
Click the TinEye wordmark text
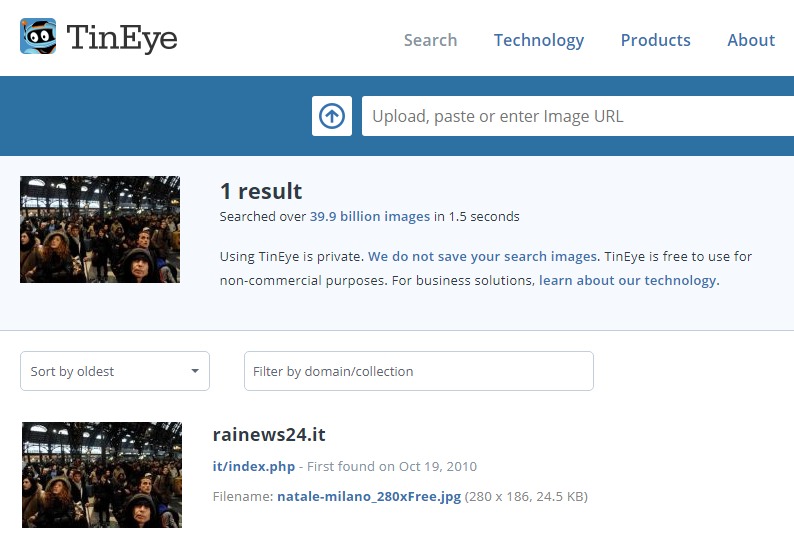122,38
